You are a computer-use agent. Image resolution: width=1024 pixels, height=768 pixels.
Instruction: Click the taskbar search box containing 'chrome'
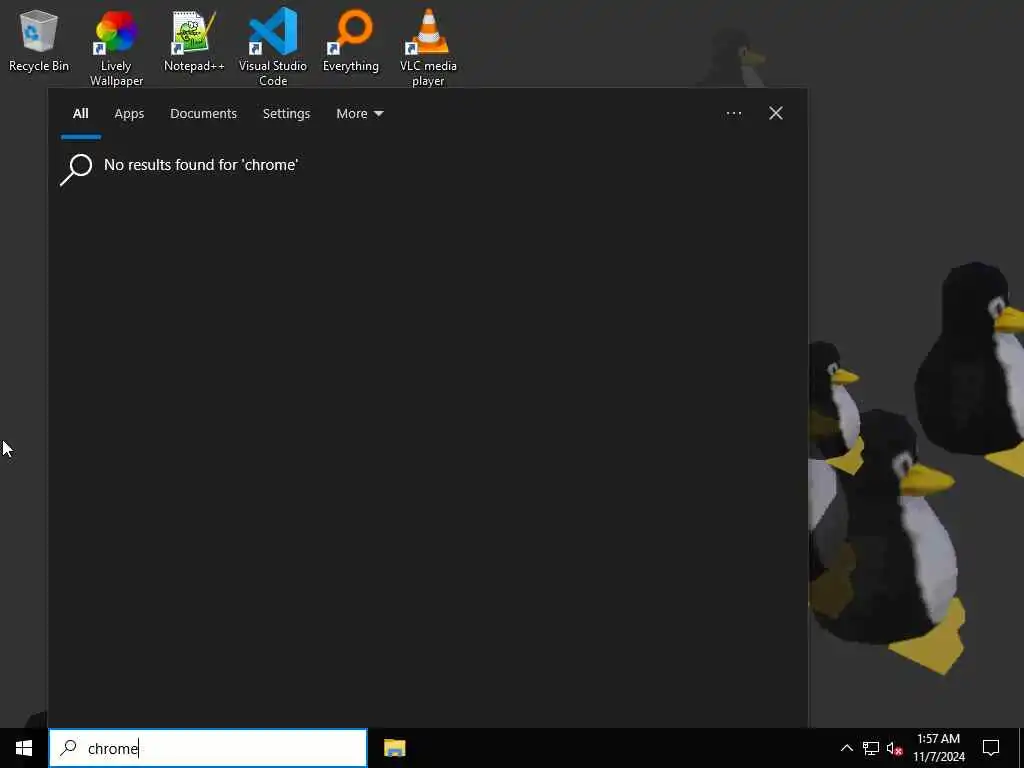(208, 748)
